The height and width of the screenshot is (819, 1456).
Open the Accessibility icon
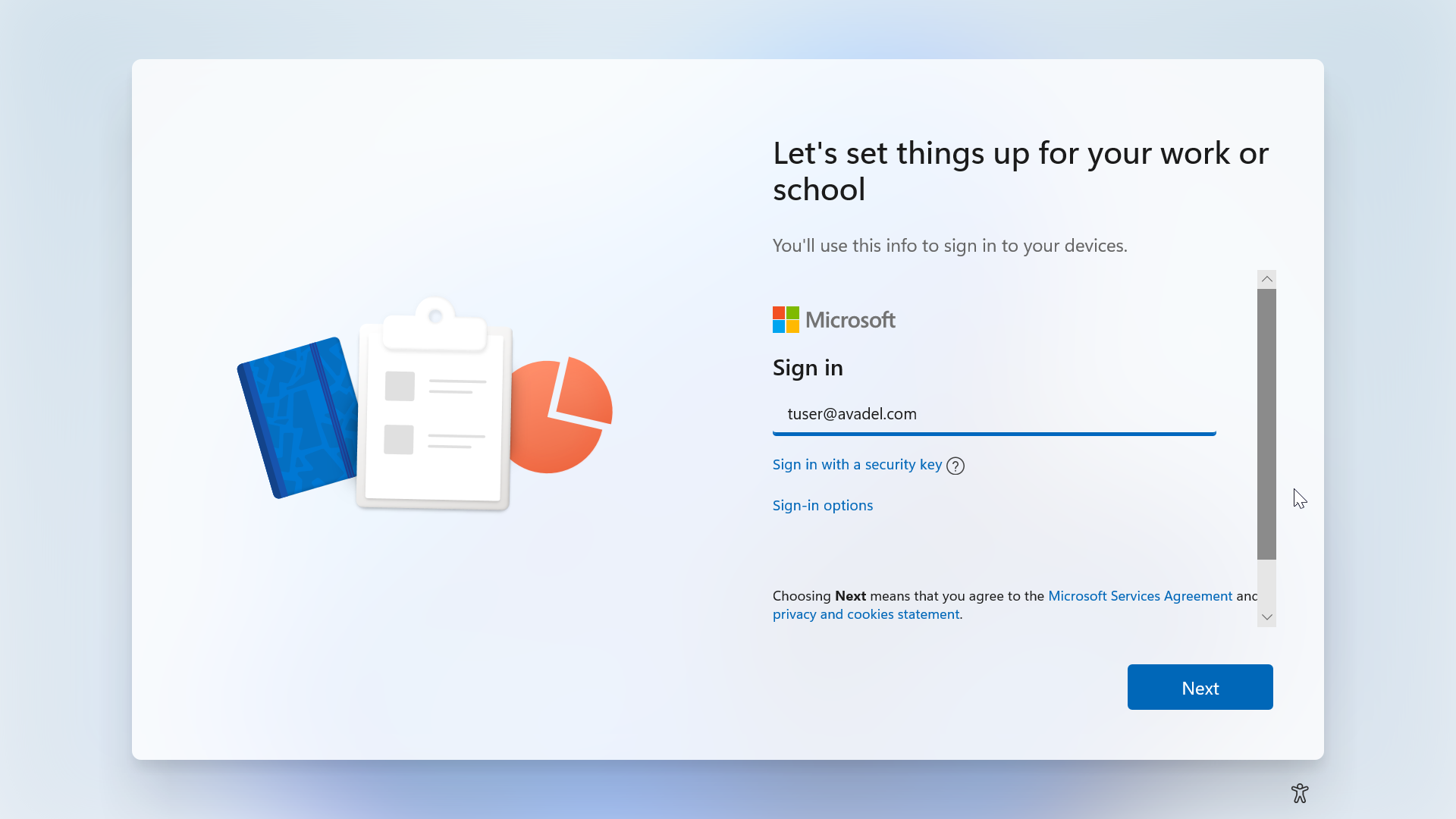tap(1300, 793)
